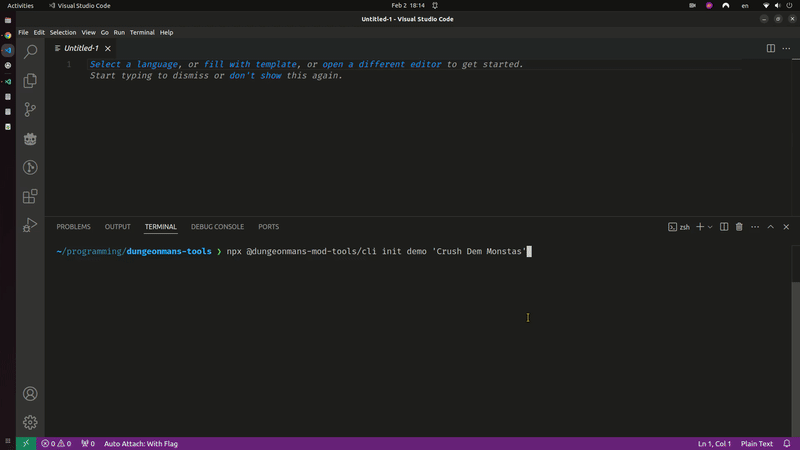Open the Extensions view

(x=30, y=196)
